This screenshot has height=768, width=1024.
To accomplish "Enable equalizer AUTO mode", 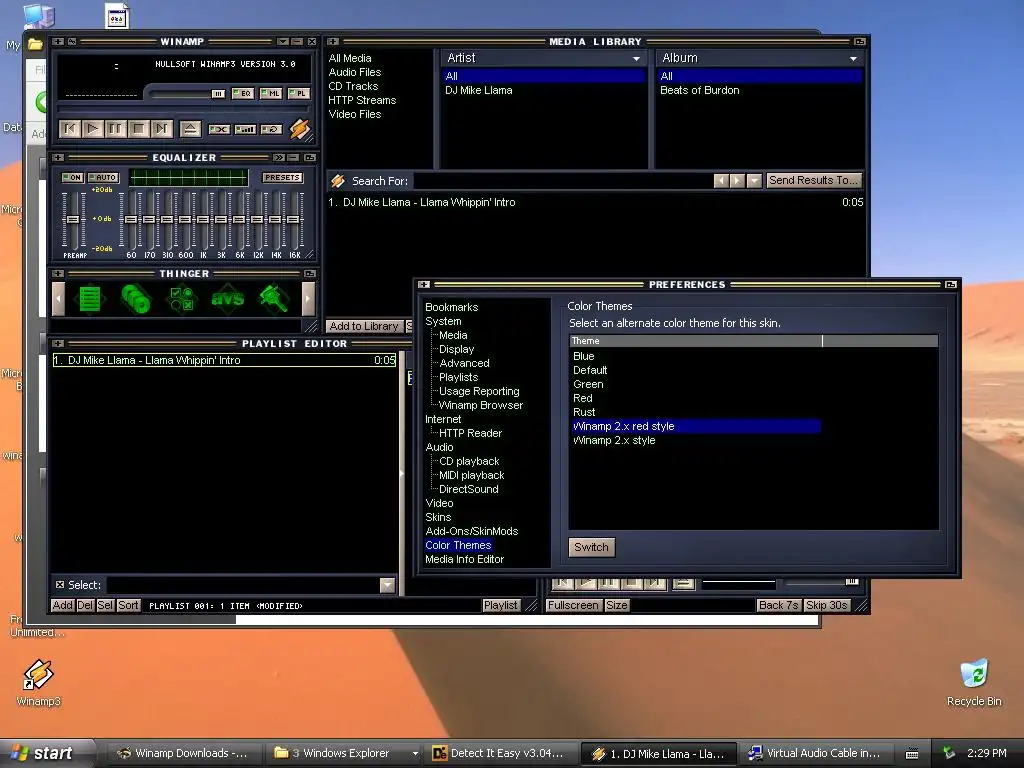I will 103,177.
